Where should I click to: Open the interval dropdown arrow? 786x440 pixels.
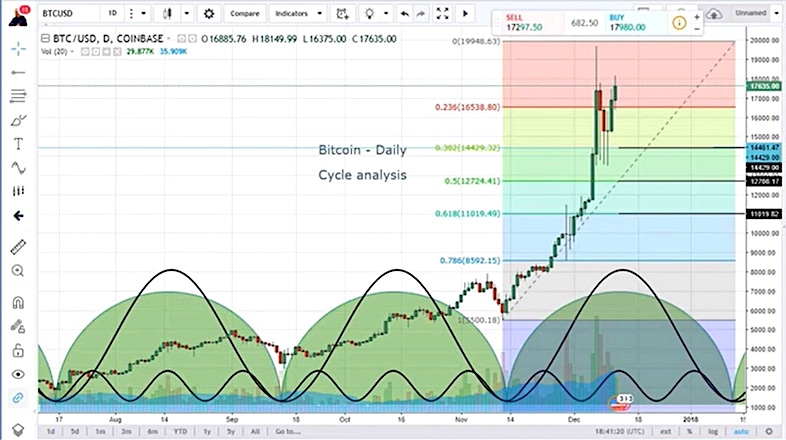coord(143,14)
